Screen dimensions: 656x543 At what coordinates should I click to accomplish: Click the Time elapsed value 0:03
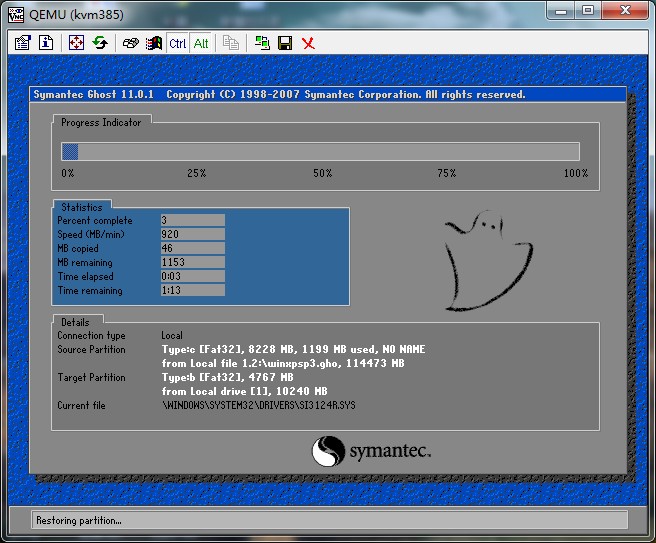tap(193, 276)
